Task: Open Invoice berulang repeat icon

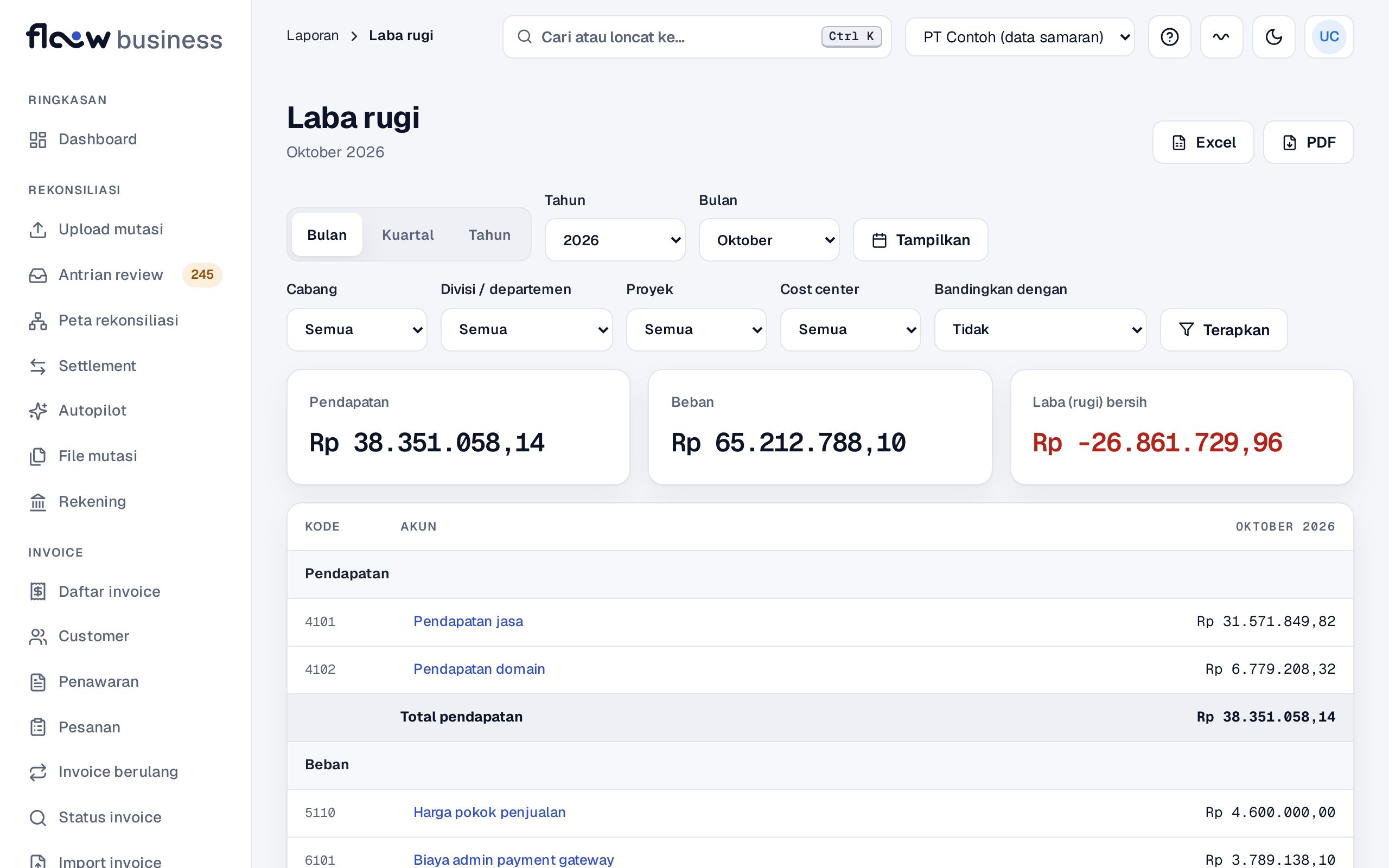Action: pos(38,772)
